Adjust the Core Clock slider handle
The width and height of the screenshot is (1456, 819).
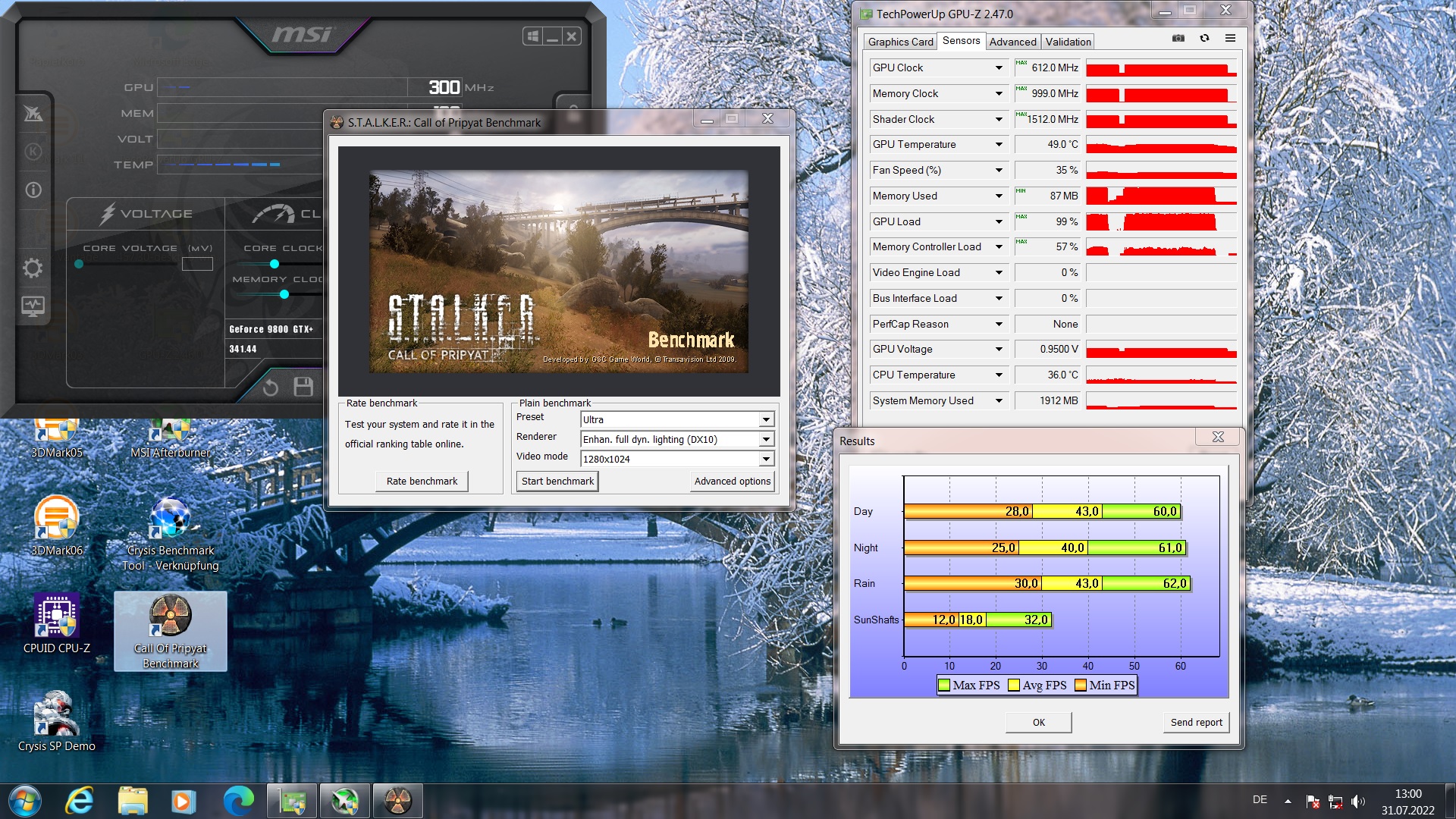pos(275,264)
